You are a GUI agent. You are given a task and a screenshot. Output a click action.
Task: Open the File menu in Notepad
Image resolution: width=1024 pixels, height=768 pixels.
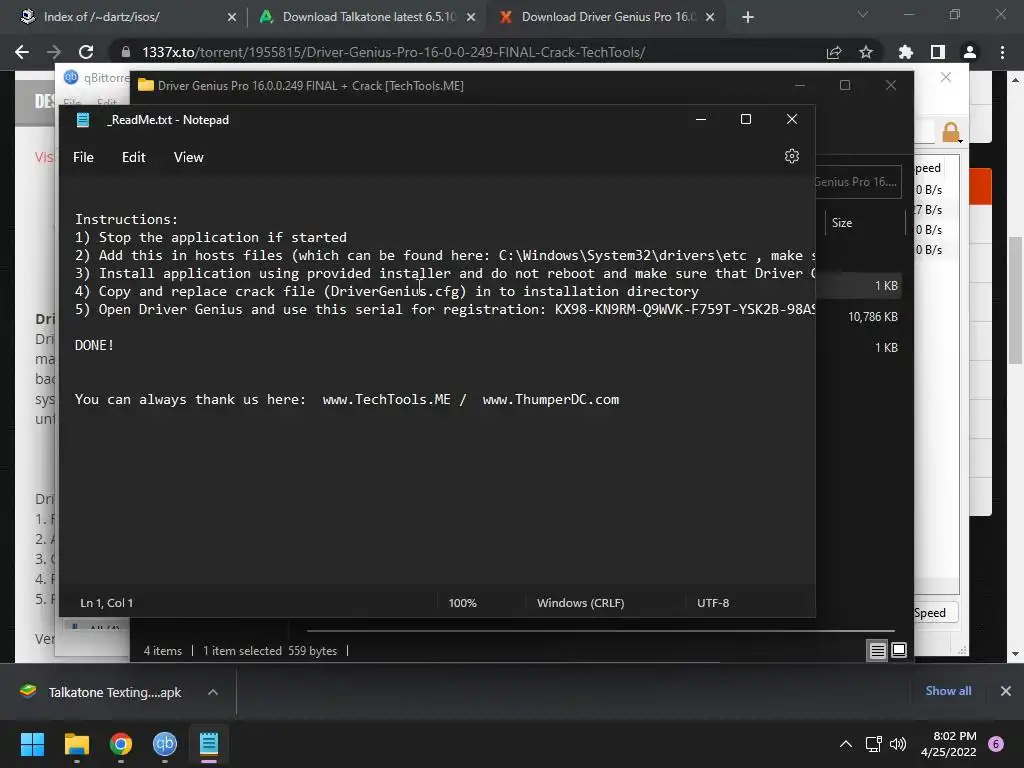83,157
